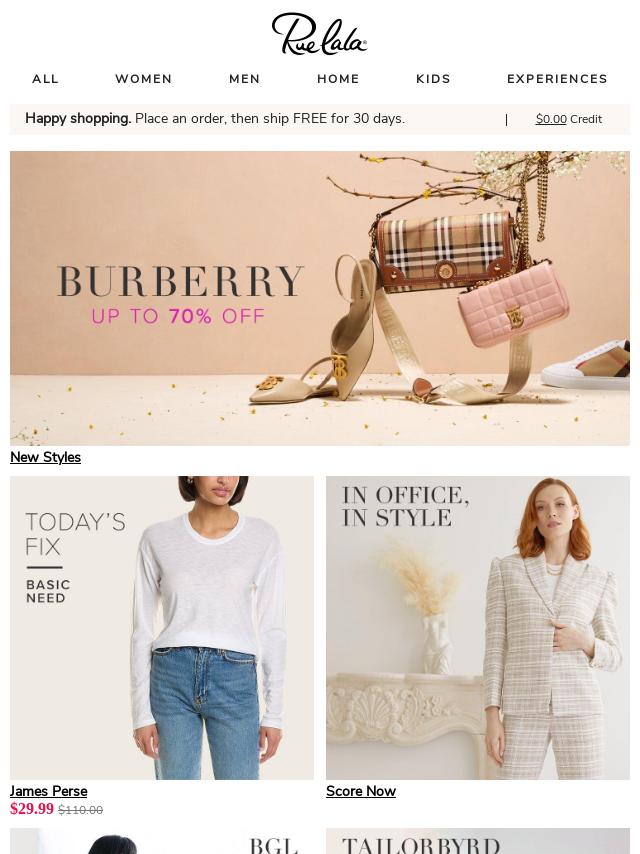This screenshot has width=640, height=854.
Task: Open the ALL category menu item
Action: 45,79
